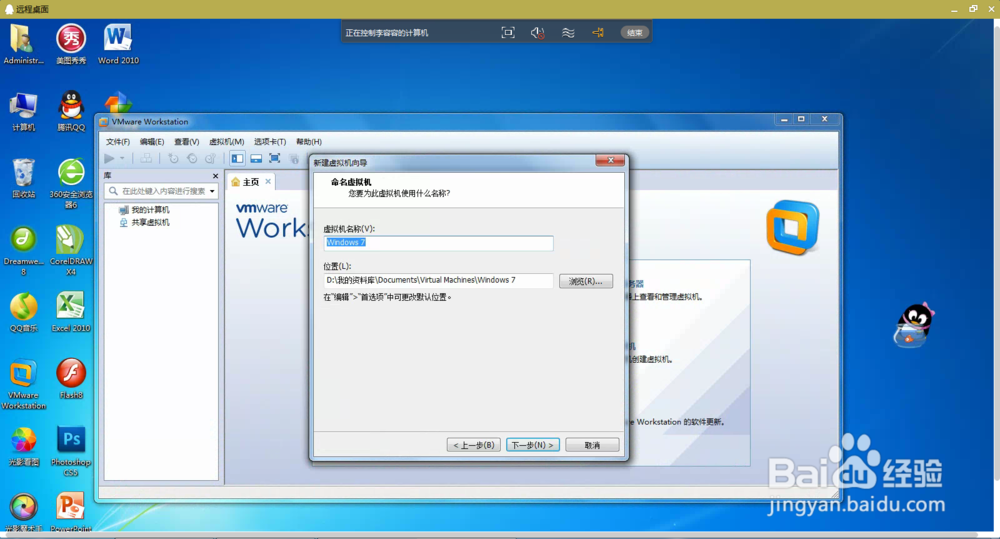1000x539 pixels.
Task: Select 共享虚拟机 in the library tree
Action: coord(144,223)
